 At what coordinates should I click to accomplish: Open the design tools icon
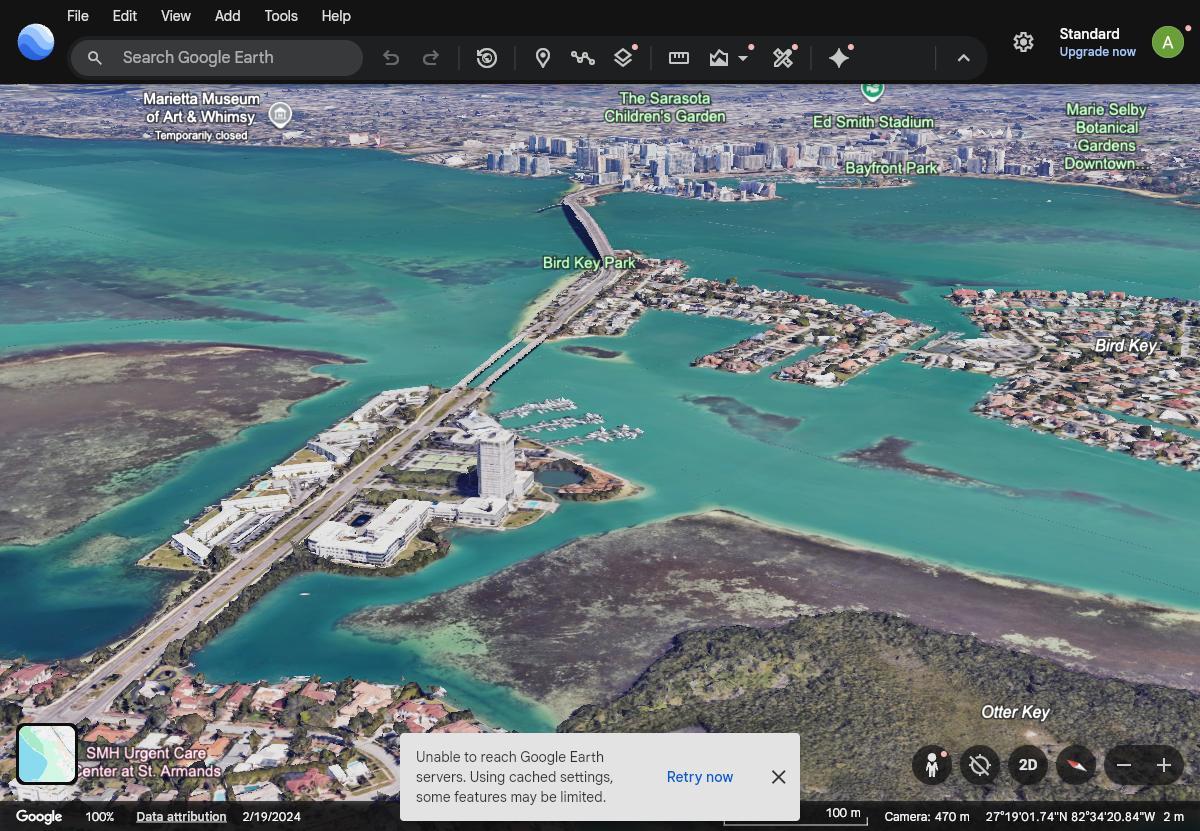(783, 58)
